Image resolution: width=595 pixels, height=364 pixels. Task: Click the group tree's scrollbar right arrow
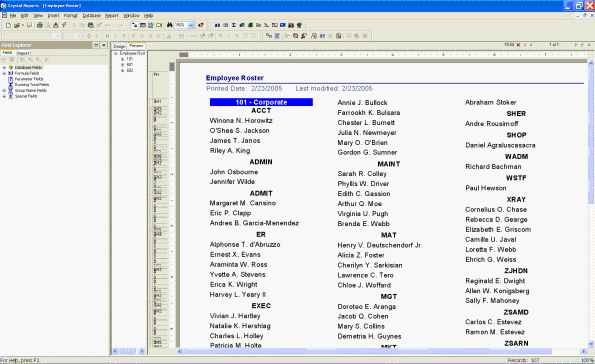point(142,351)
